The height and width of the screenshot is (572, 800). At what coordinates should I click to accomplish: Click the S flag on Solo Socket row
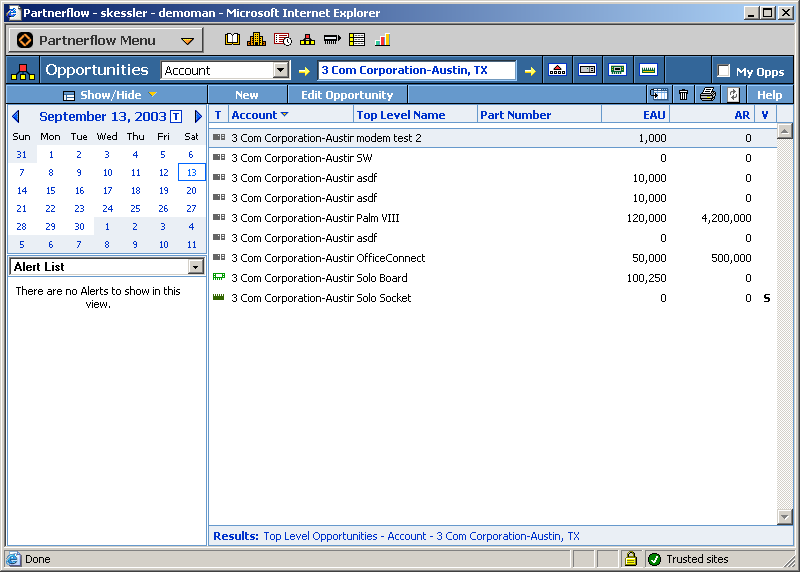(766, 298)
